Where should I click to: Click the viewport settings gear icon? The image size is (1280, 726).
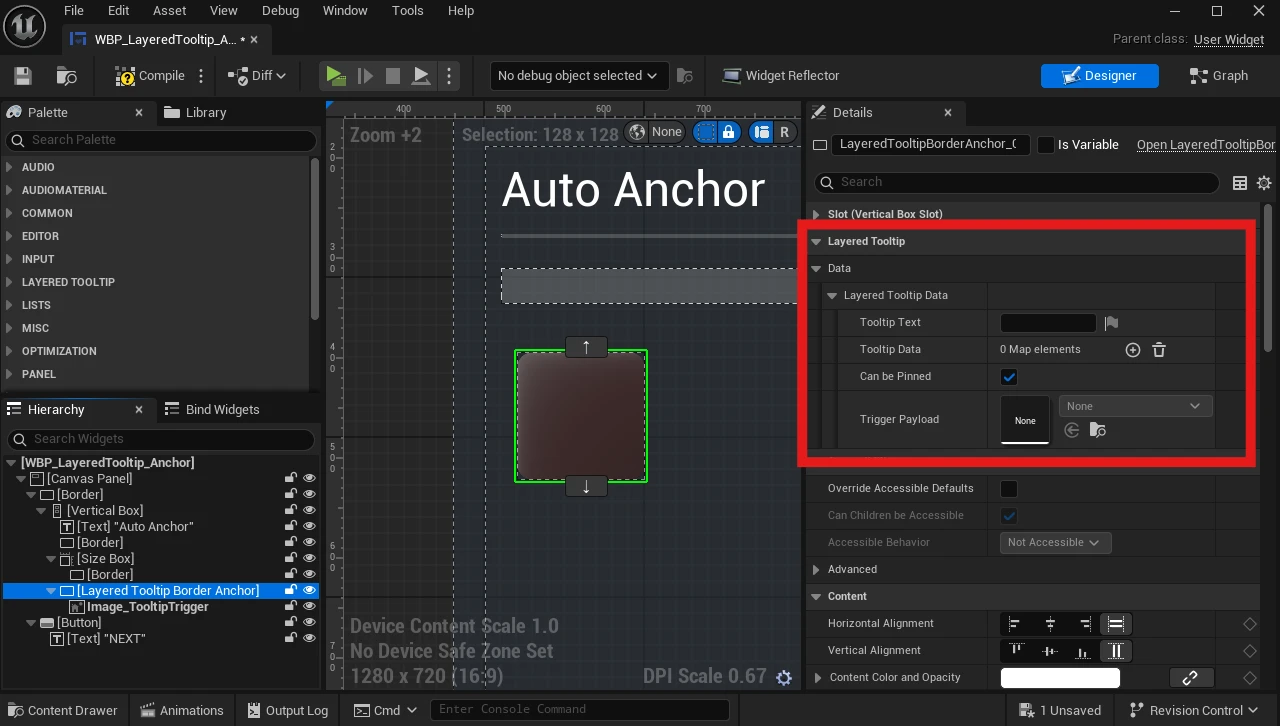(x=784, y=678)
